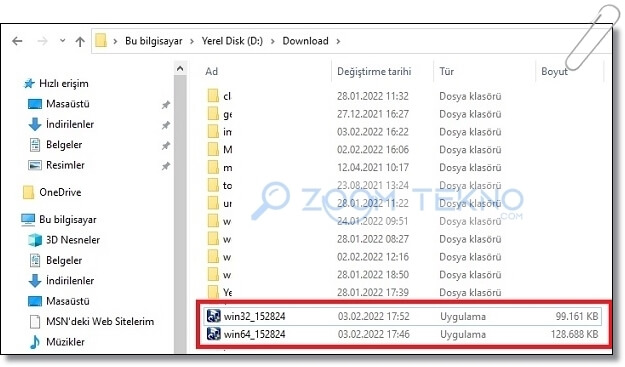This screenshot has height=367, width=625.
Task: Click the pin icon beside Masaüstü
Action: [x=165, y=105]
